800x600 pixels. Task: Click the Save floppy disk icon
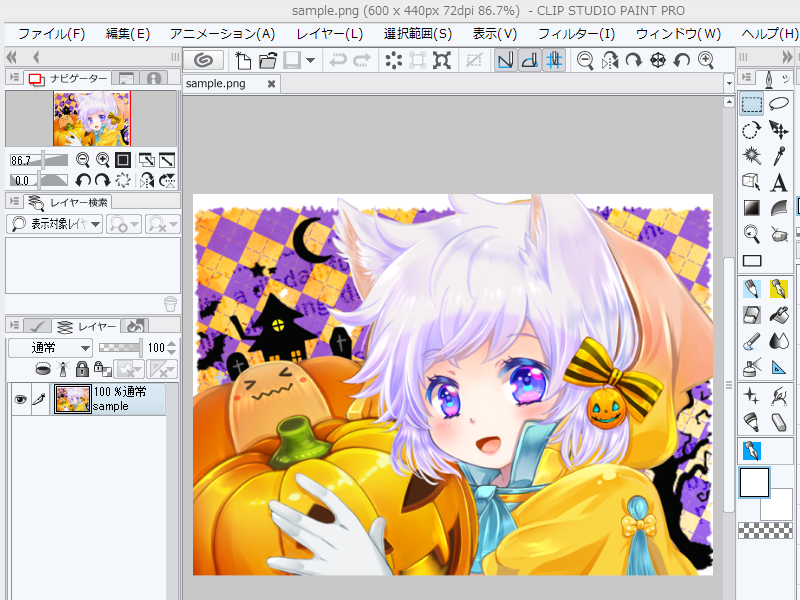click(x=292, y=60)
